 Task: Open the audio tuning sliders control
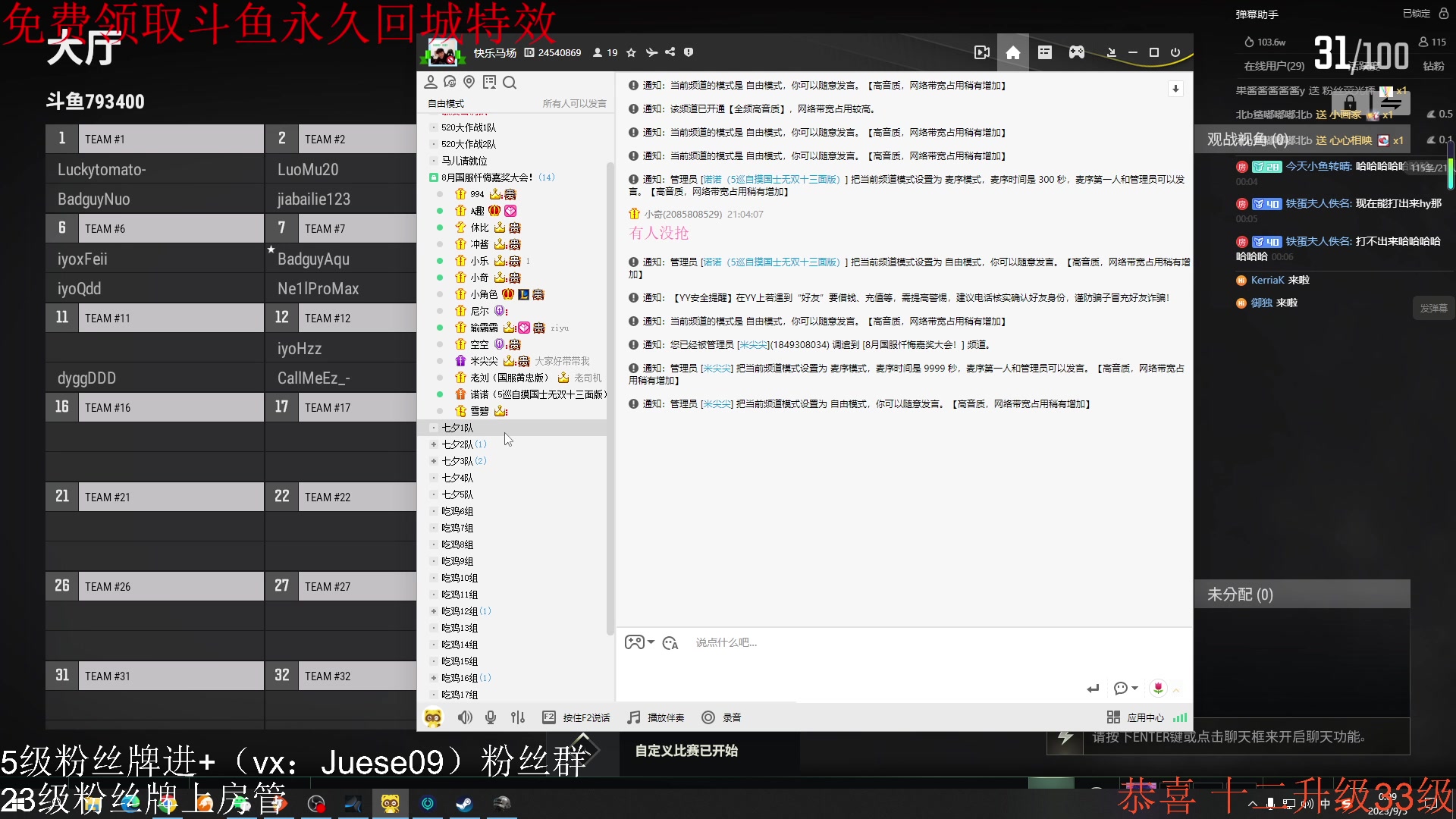coord(517,717)
